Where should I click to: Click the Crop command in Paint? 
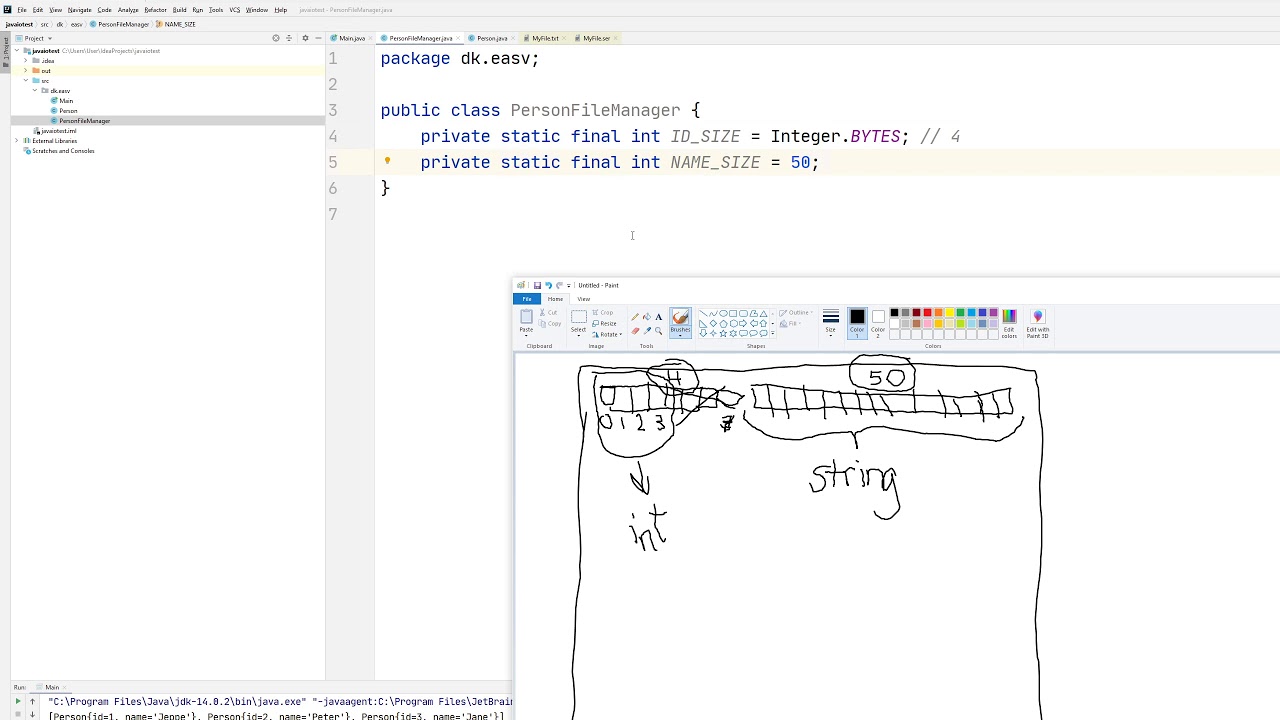click(602, 312)
